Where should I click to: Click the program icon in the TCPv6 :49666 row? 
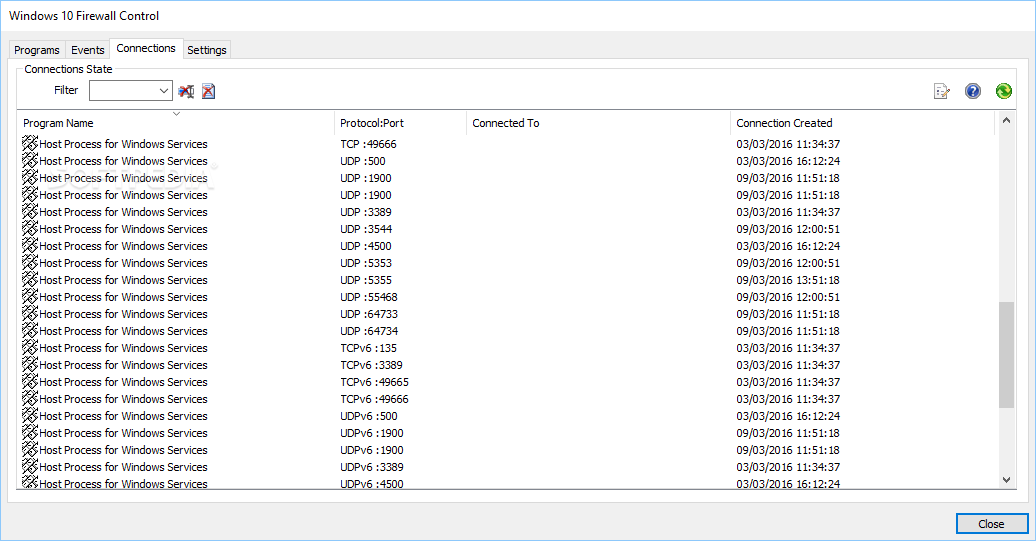[30, 398]
